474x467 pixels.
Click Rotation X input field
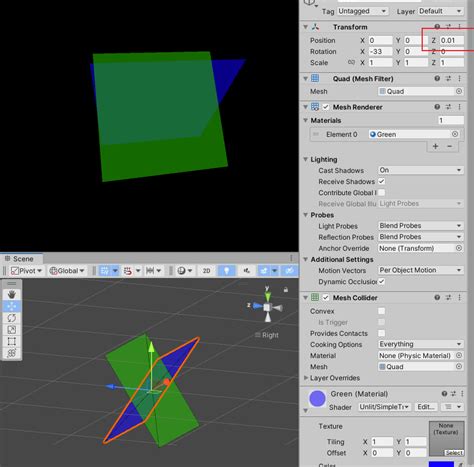point(381,51)
